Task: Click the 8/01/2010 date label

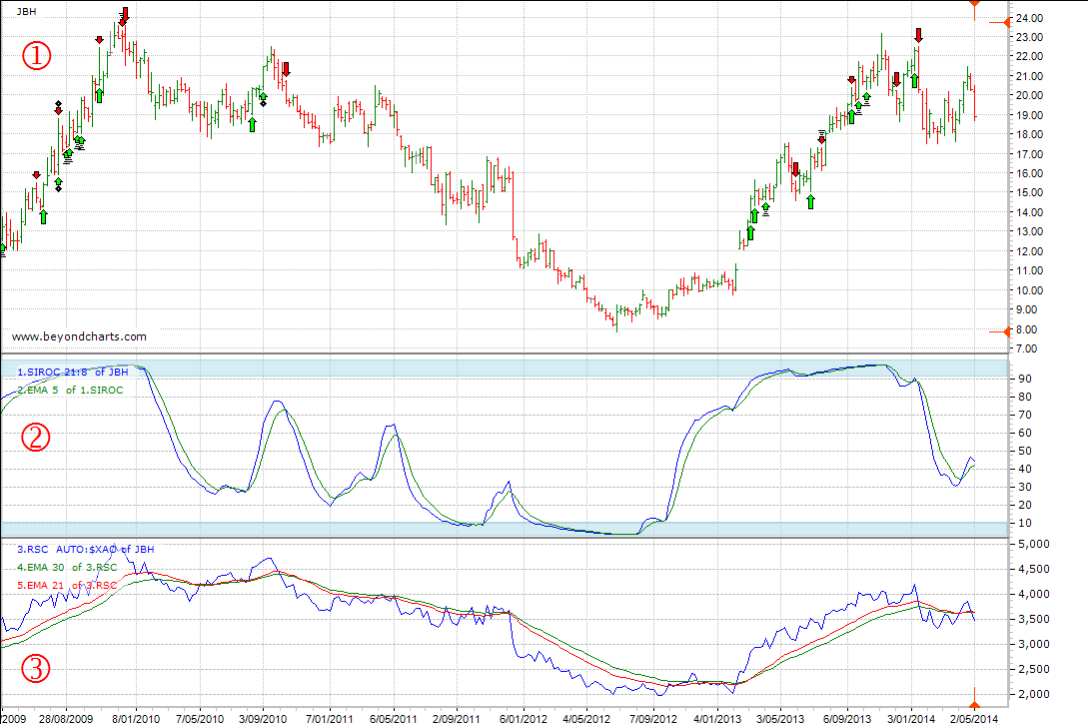Action: coord(135,719)
